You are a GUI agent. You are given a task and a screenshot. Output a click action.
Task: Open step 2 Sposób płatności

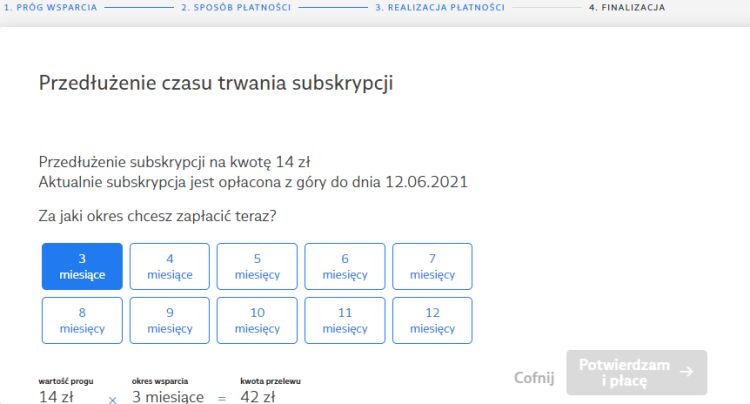[x=235, y=7]
